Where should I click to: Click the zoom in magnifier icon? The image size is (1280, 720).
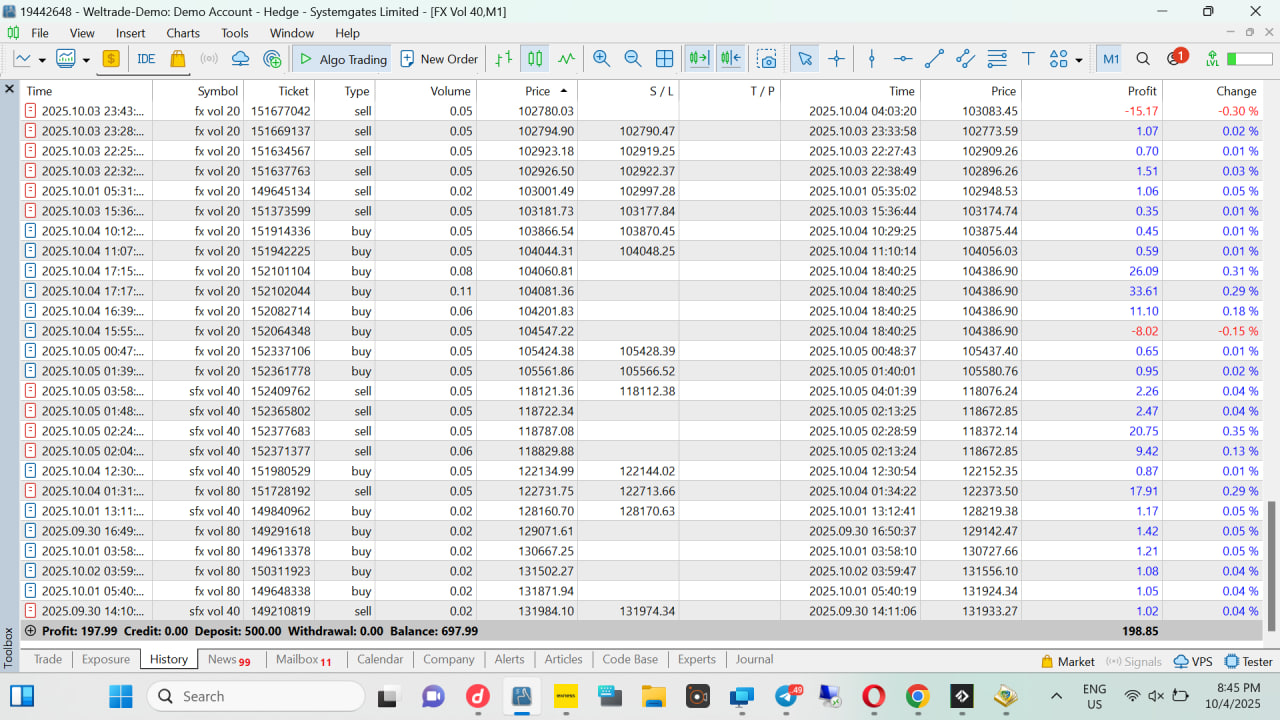601,59
